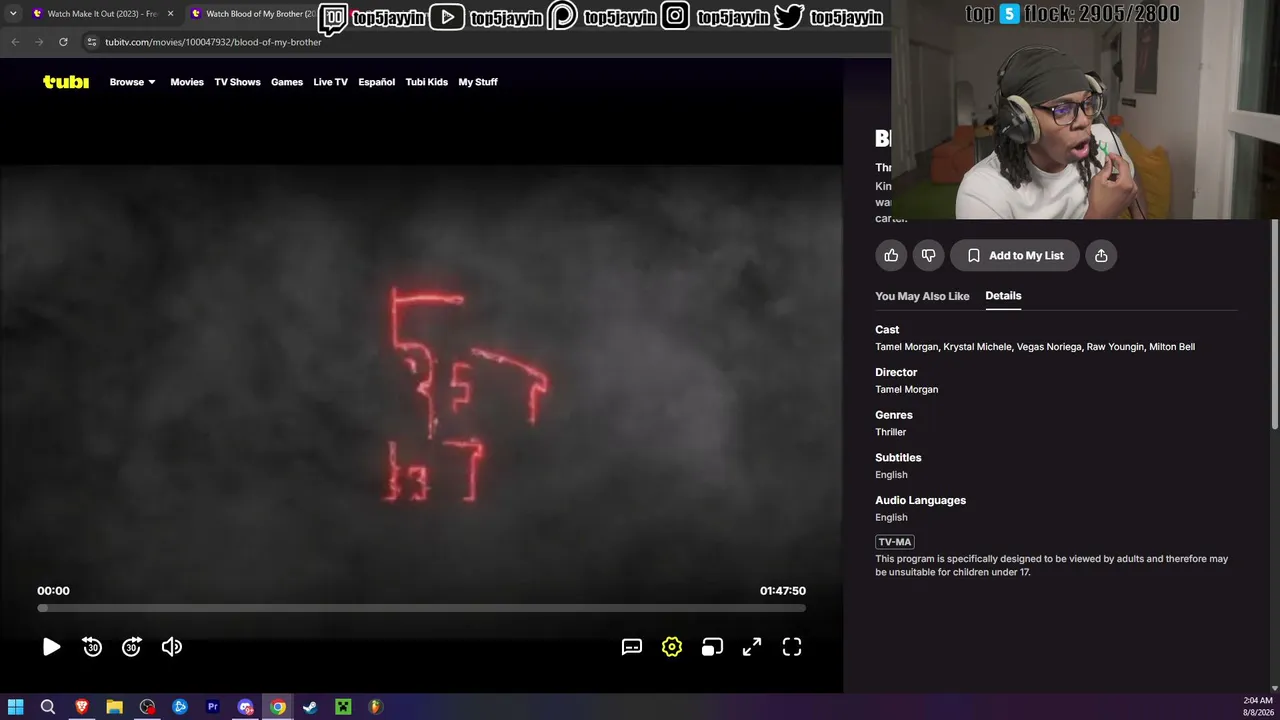This screenshot has width=1280, height=720.
Task: Like the movie with thumbs up
Action: point(891,255)
